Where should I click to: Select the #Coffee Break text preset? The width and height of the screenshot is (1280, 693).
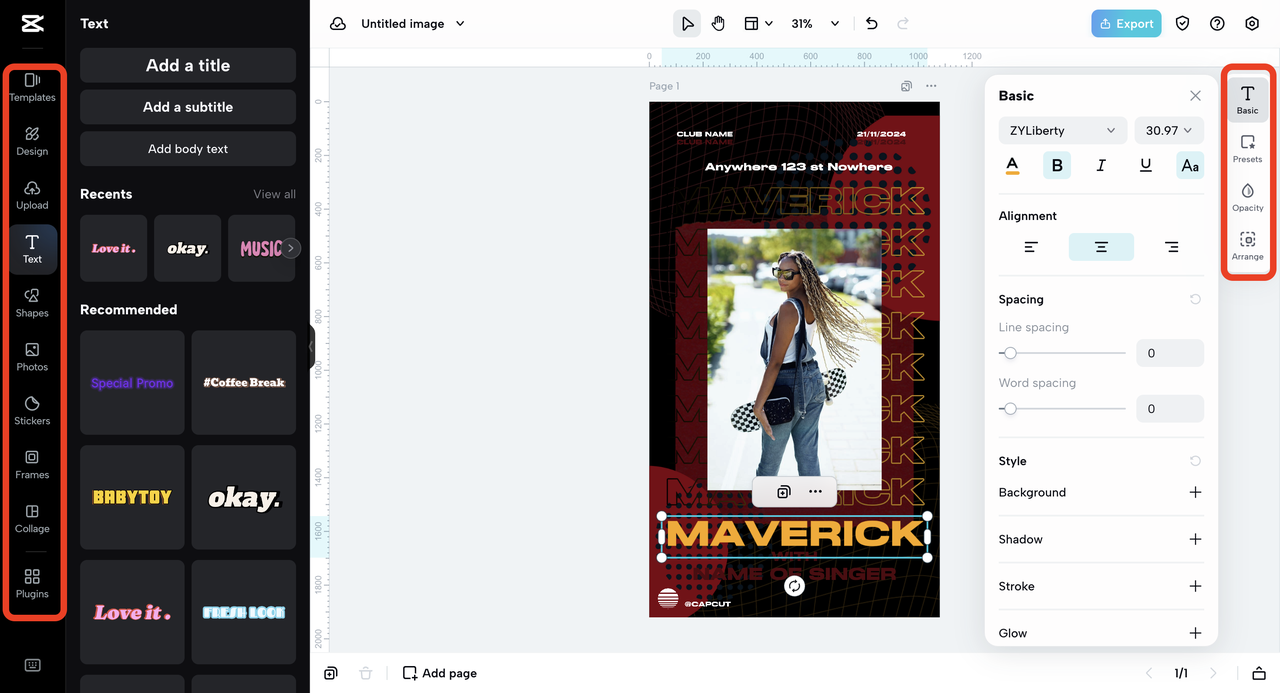click(244, 383)
